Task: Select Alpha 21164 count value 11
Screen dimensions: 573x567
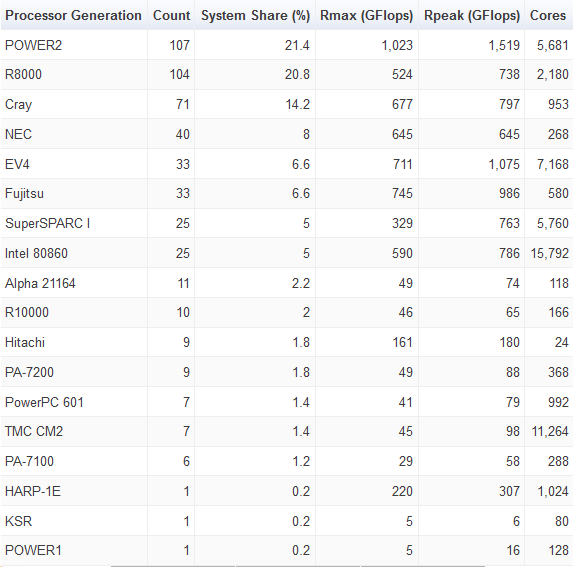Action: (183, 284)
